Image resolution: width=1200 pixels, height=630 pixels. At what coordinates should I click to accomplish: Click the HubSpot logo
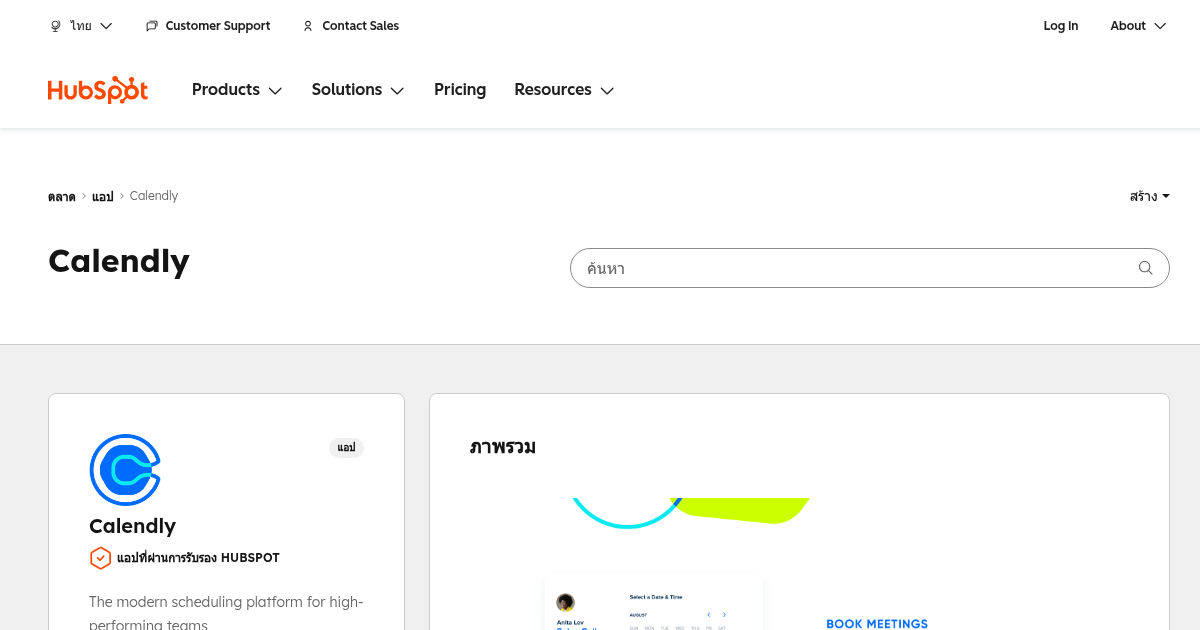pos(98,90)
